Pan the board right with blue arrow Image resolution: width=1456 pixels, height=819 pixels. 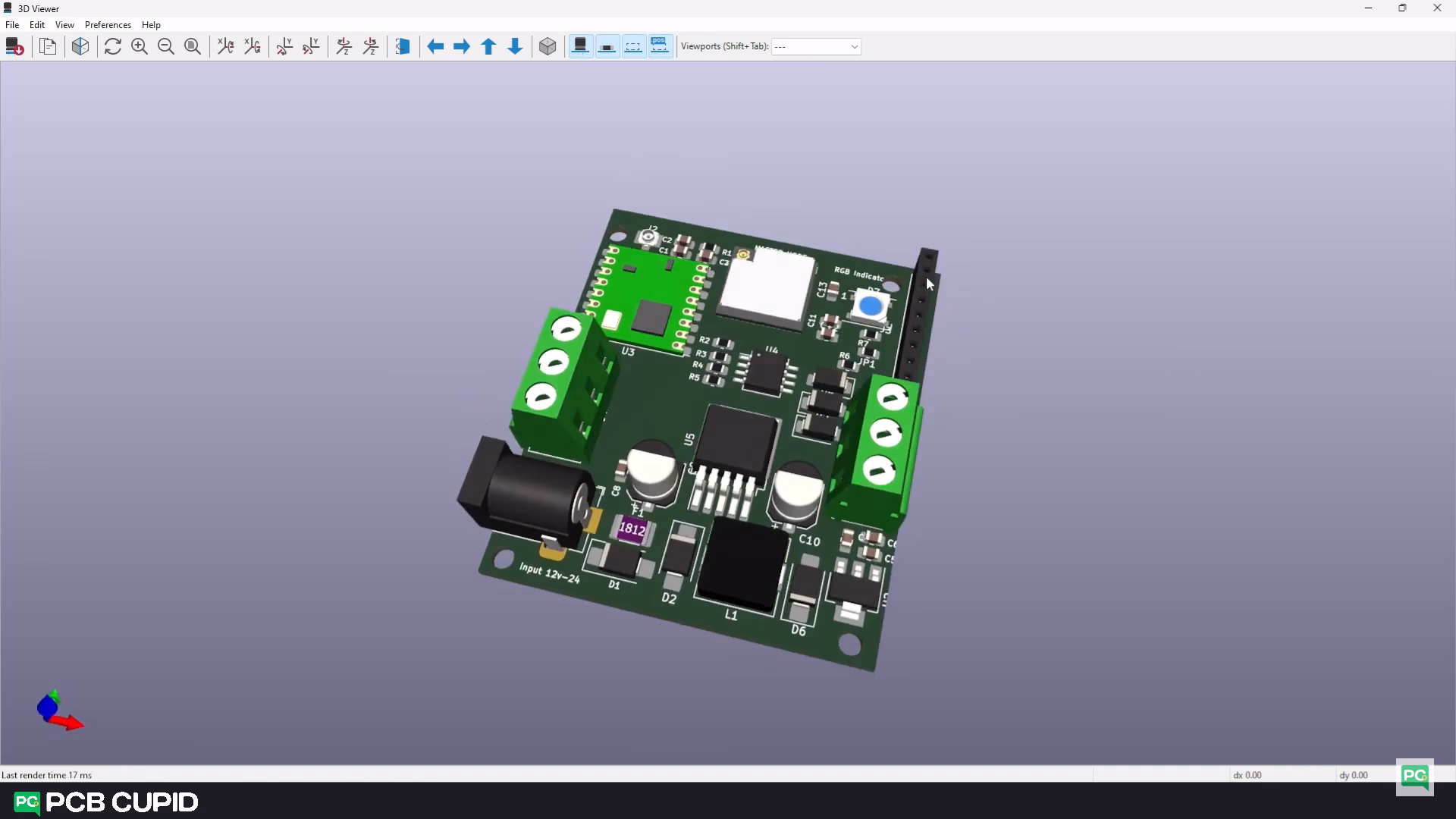pos(462,47)
